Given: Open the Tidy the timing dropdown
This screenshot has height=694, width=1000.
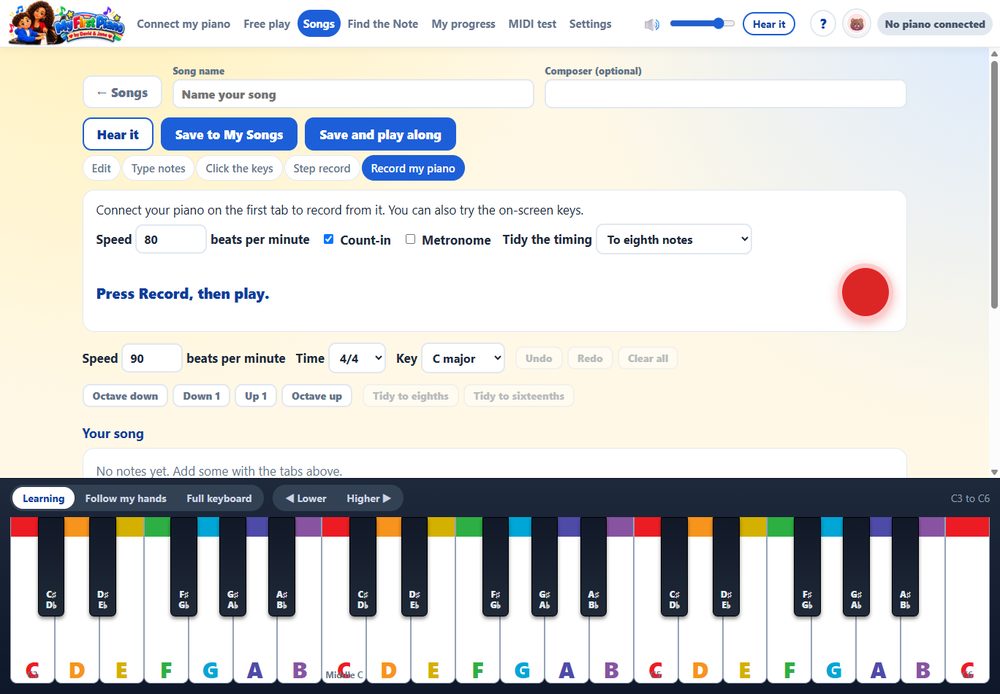Looking at the screenshot, I should click(x=673, y=239).
